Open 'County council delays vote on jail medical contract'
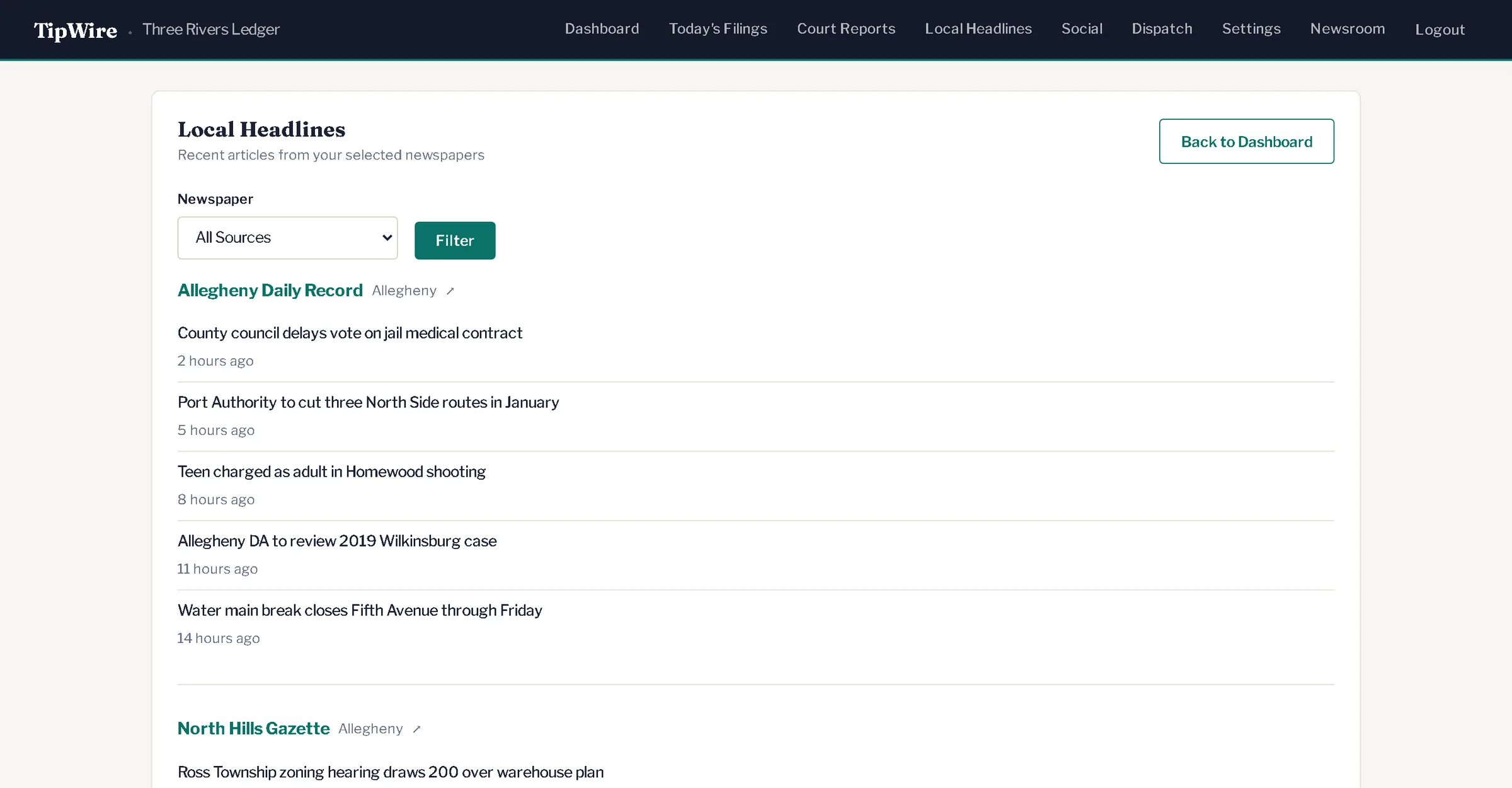This screenshot has height=788, width=1512. pos(350,333)
